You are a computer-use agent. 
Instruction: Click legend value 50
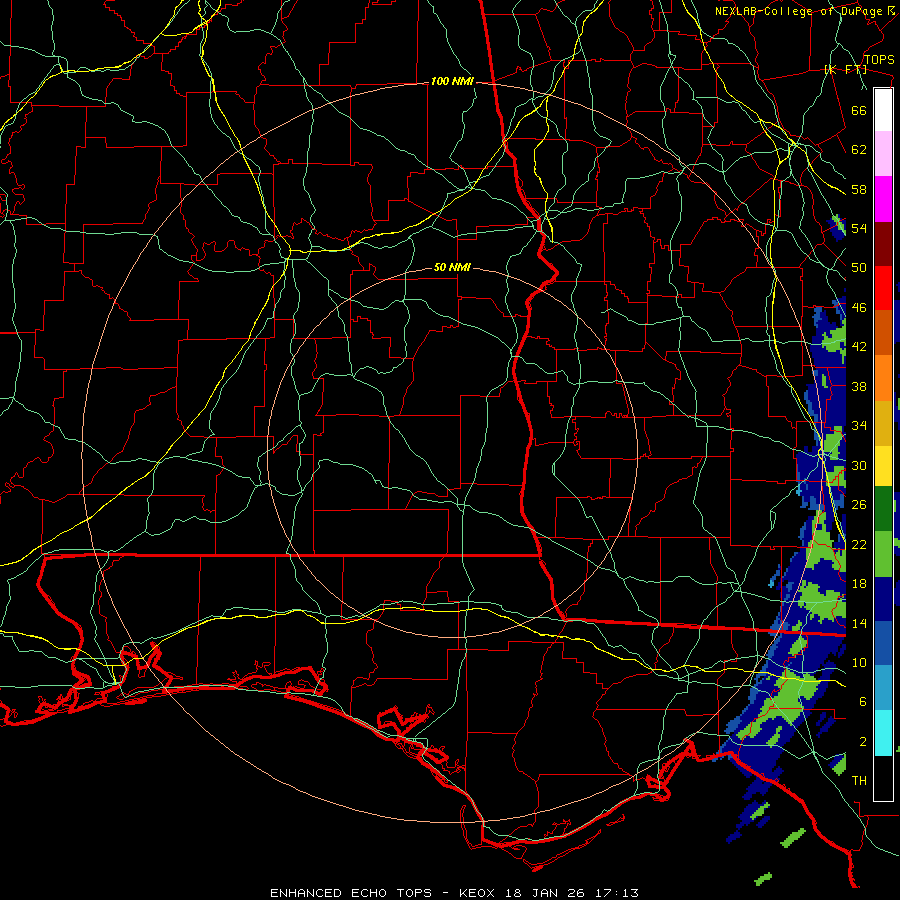click(x=859, y=268)
